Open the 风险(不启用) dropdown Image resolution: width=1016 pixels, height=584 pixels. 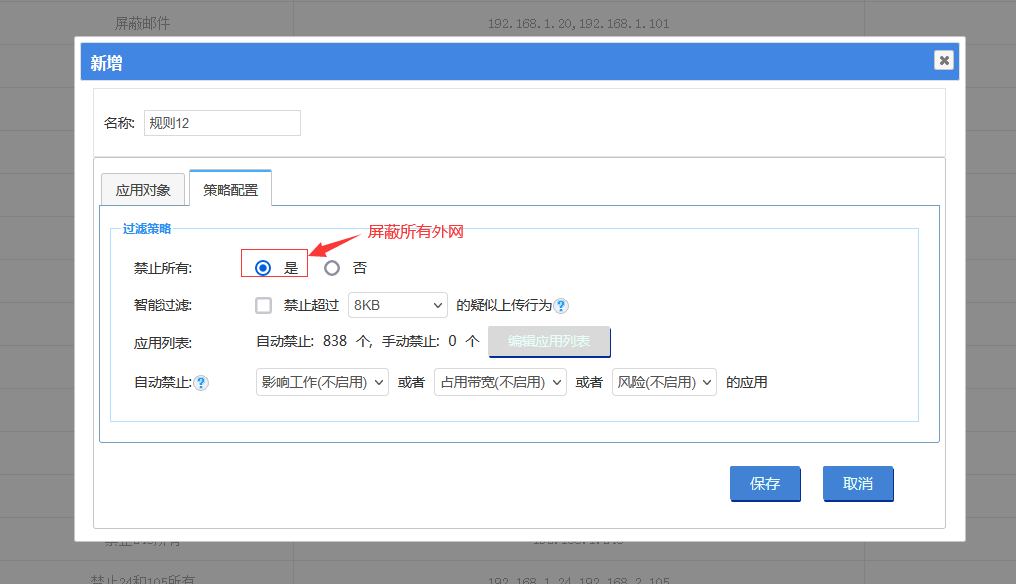pyautogui.click(x=664, y=382)
